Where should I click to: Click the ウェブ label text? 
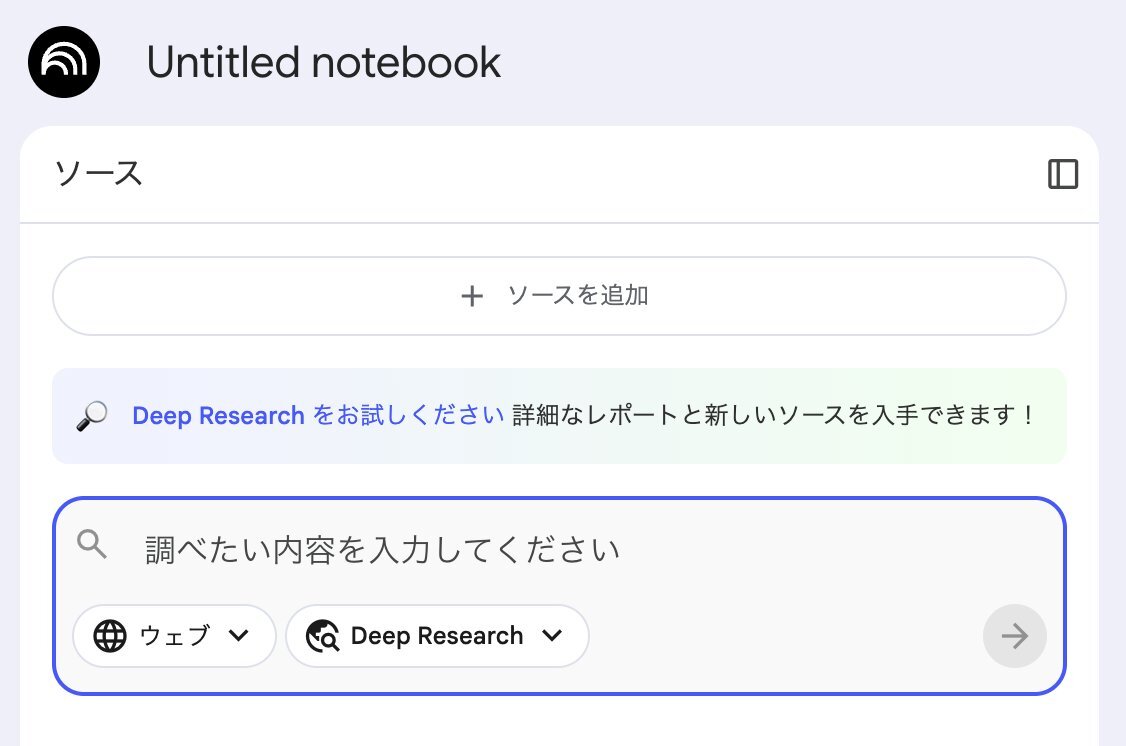(175, 636)
